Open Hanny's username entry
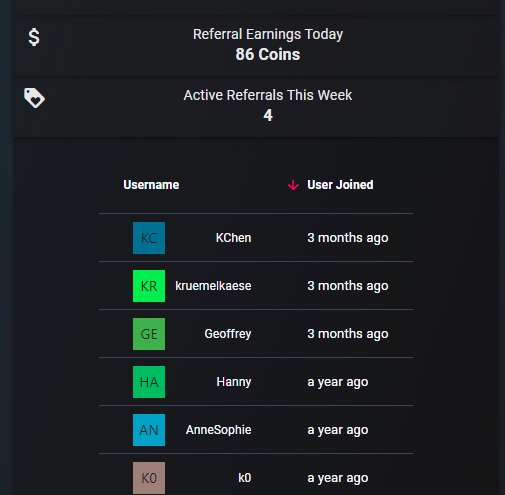 point(234,382)
